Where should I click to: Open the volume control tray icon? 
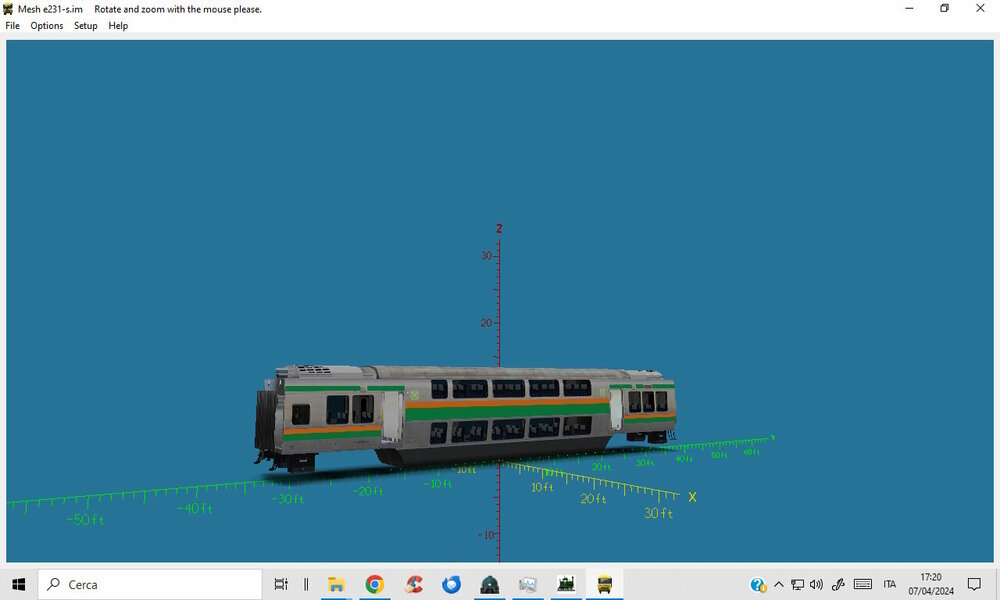click(x=816, y=584)
